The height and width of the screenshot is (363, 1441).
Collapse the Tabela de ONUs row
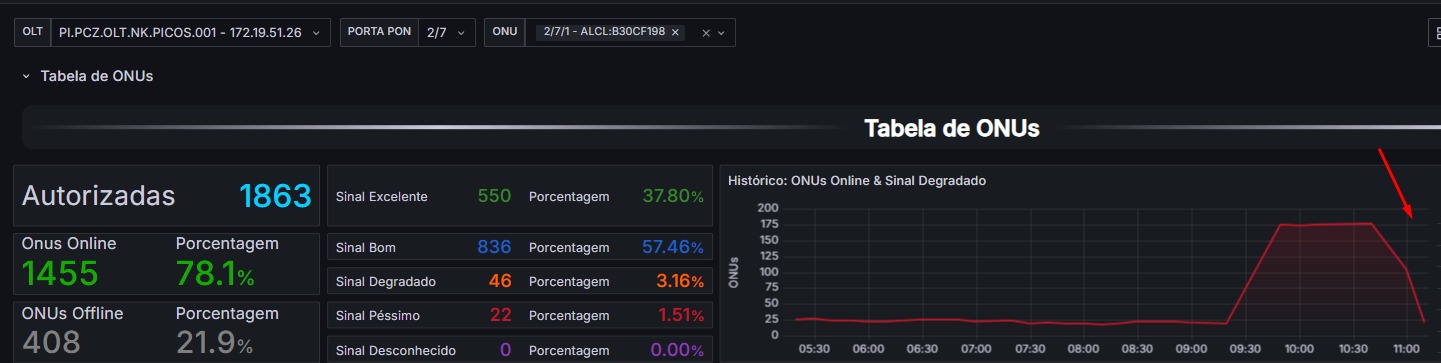pyautogui.click(x=26, y=76)
